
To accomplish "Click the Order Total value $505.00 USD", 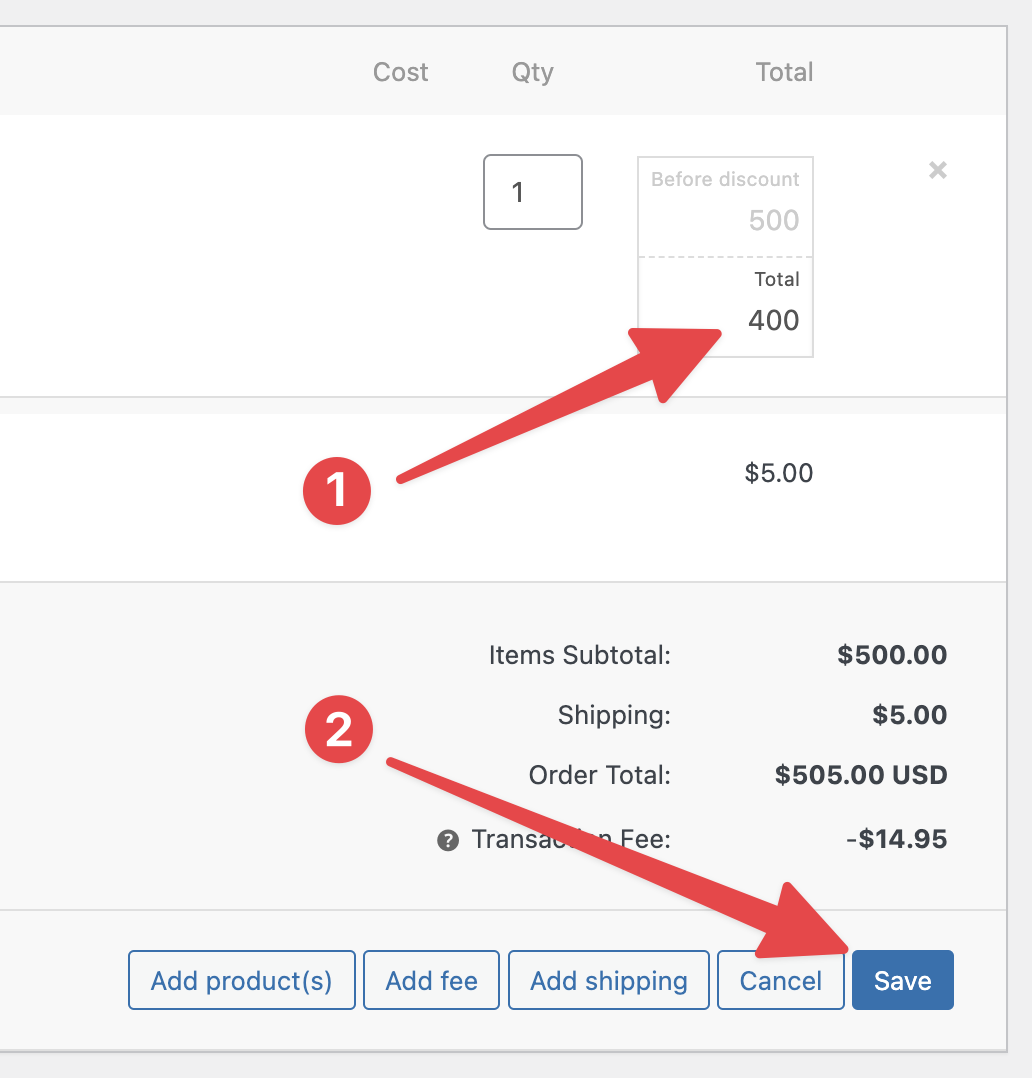I will click(x=861, y=775).
